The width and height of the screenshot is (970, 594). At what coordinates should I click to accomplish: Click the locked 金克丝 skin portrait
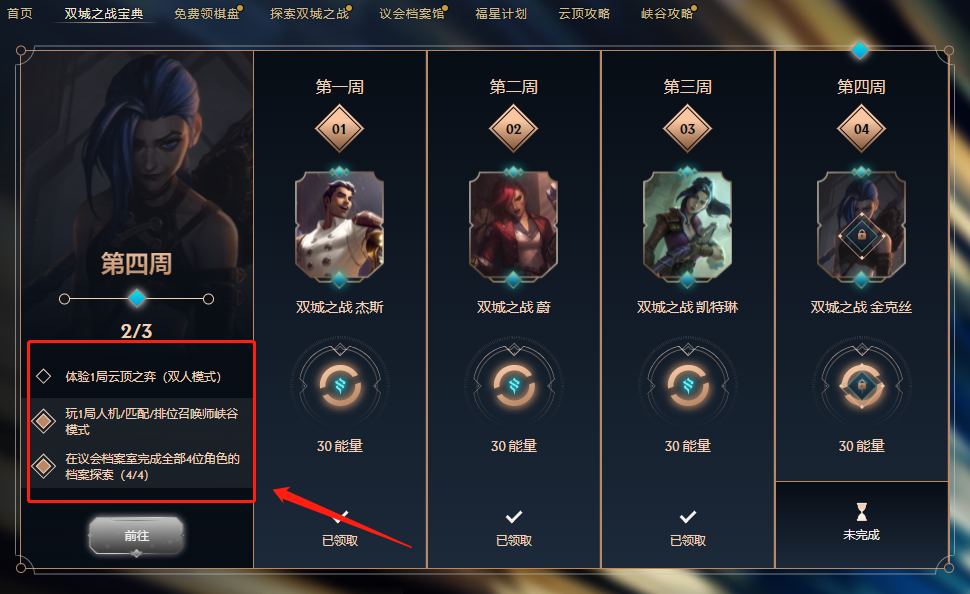[861, 226]
